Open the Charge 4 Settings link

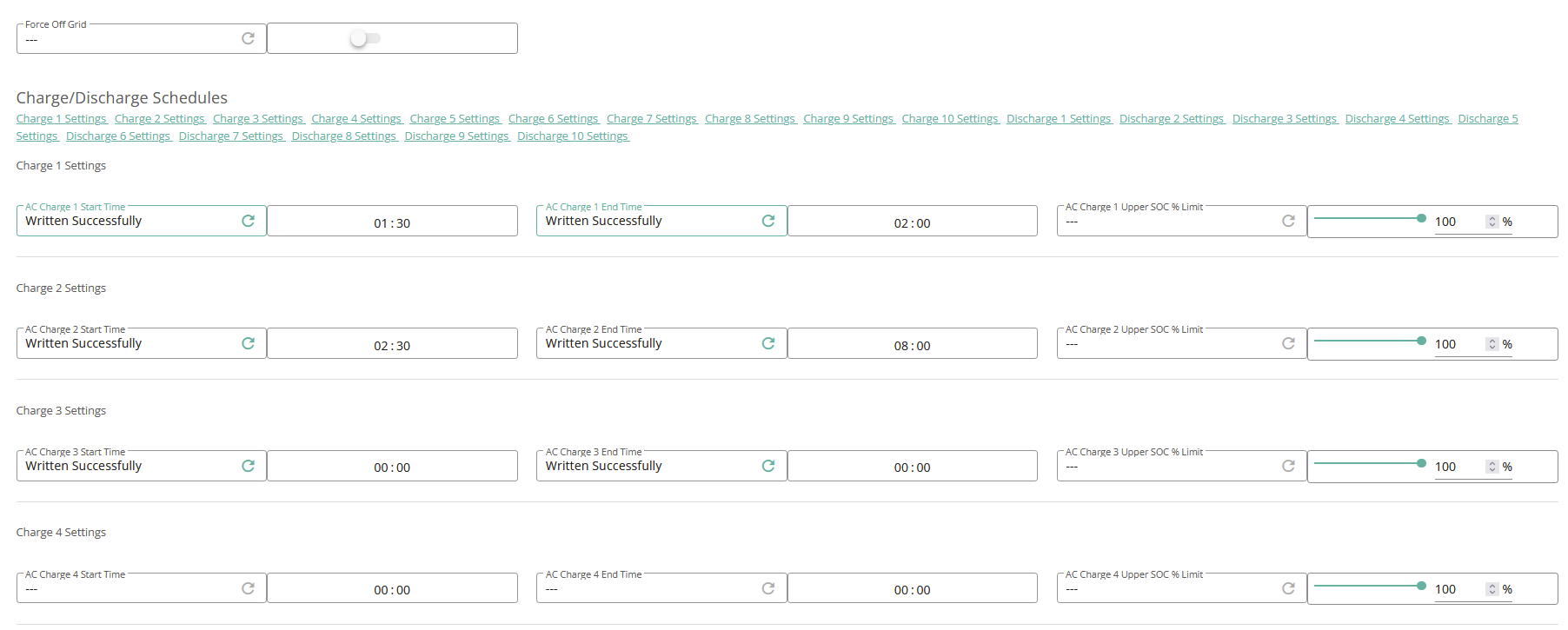(356, 119)
